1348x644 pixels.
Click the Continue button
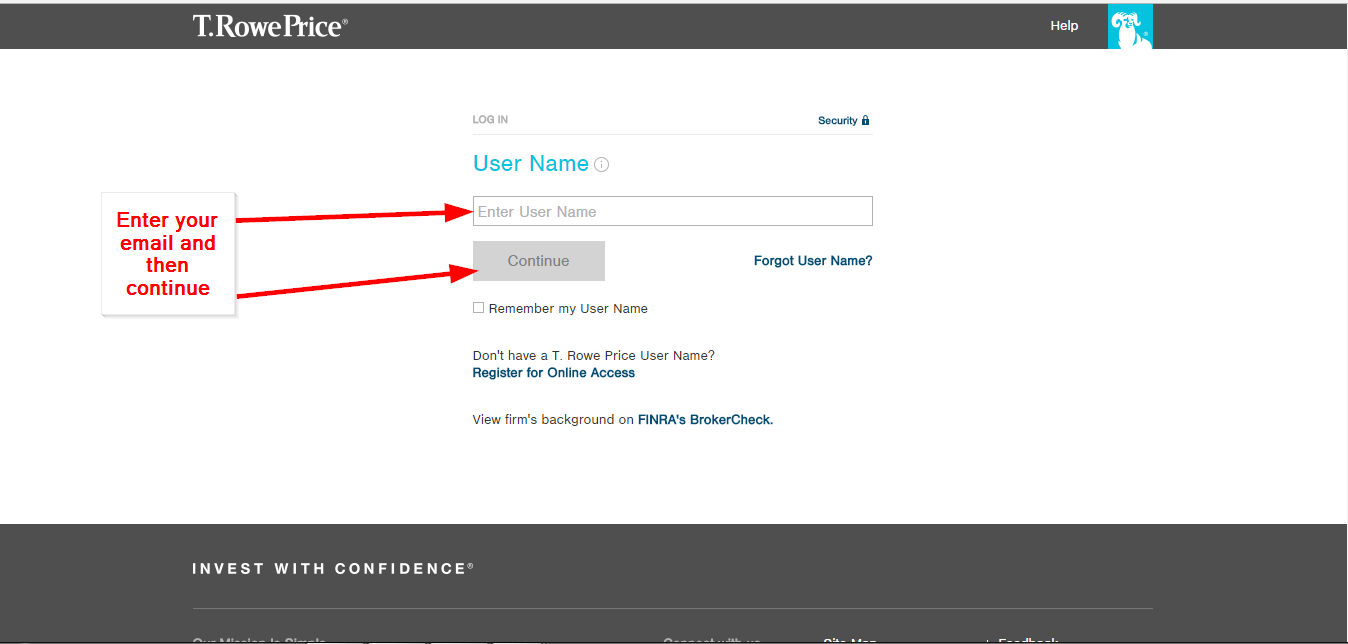(539, 261)
